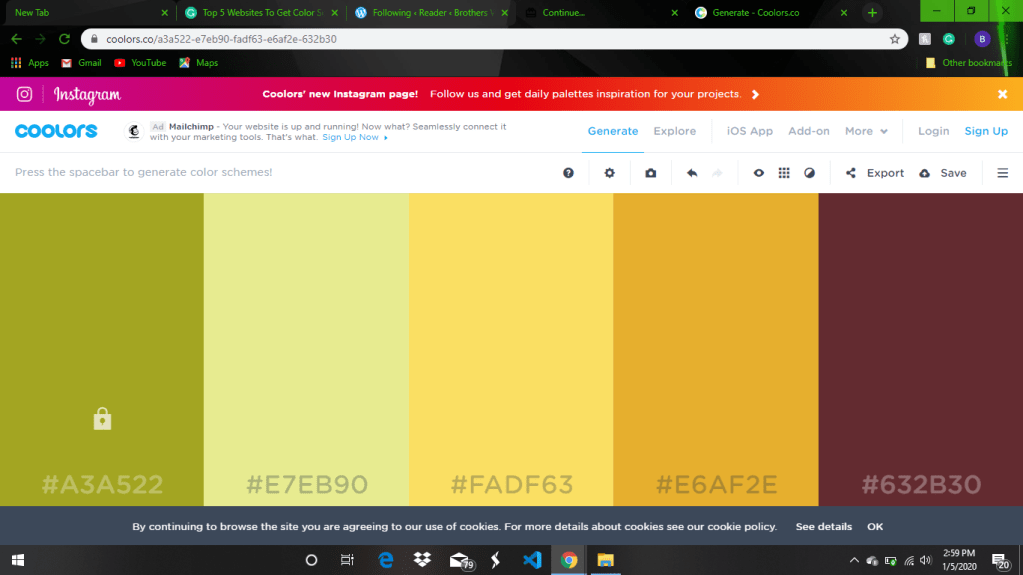Open Export options
The image size is (1023, 575).
875,173
